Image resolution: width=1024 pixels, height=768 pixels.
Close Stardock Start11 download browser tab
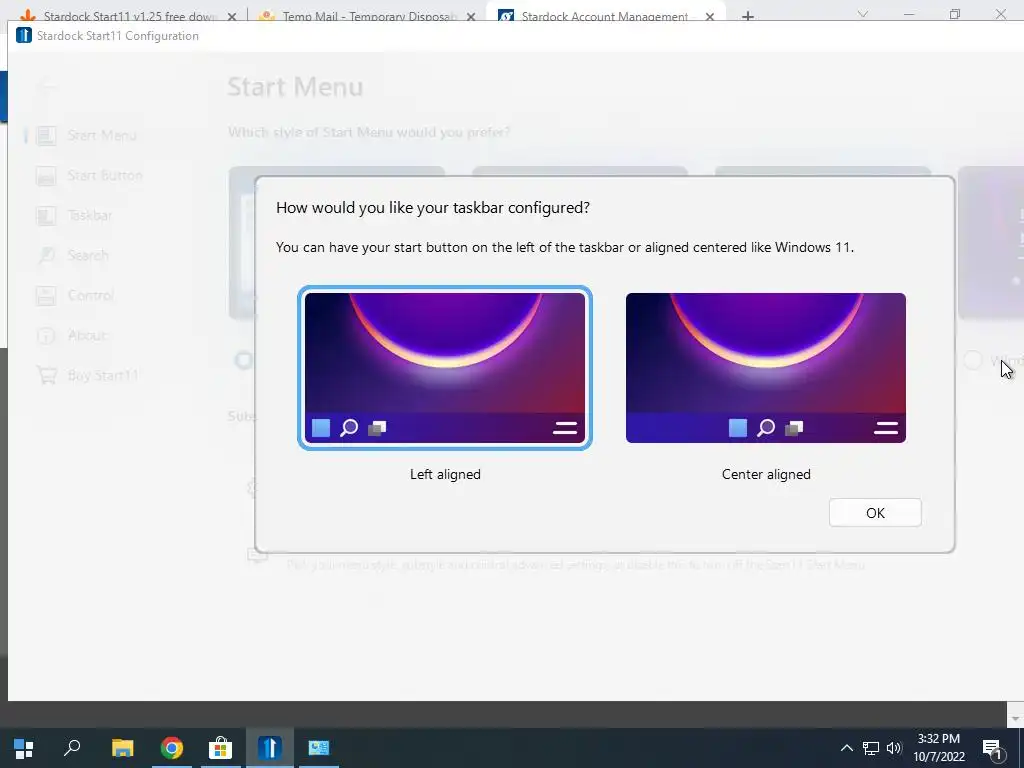tap(232, 16)
